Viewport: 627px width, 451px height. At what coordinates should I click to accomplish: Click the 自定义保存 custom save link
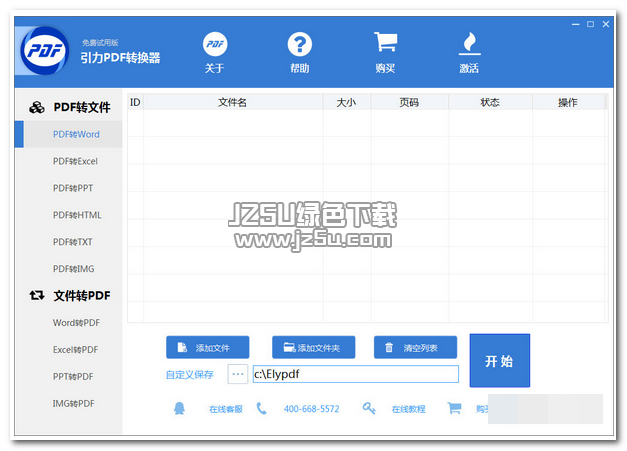(190, 375)
